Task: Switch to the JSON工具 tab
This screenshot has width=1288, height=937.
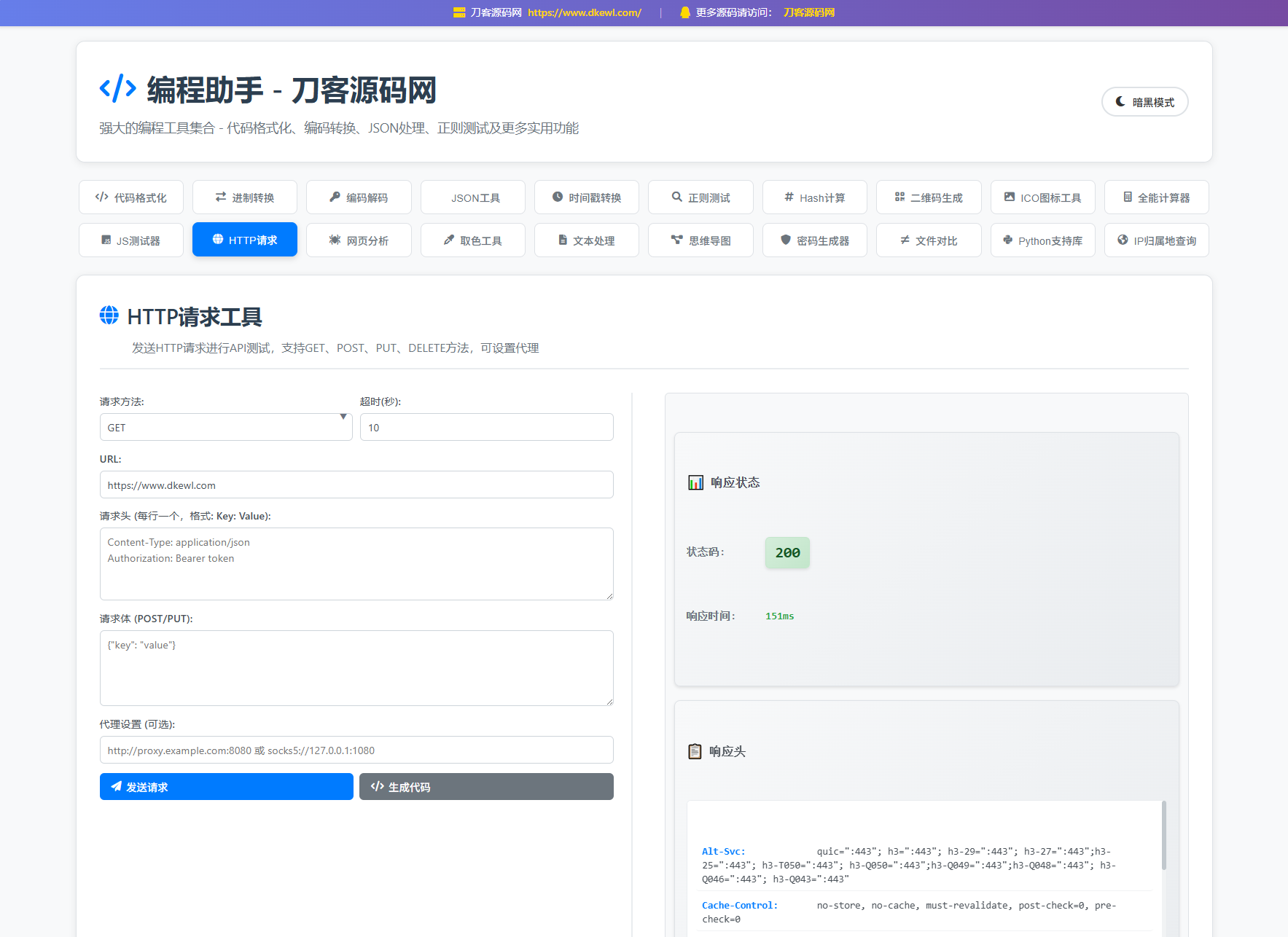Action: pos(472,197)
